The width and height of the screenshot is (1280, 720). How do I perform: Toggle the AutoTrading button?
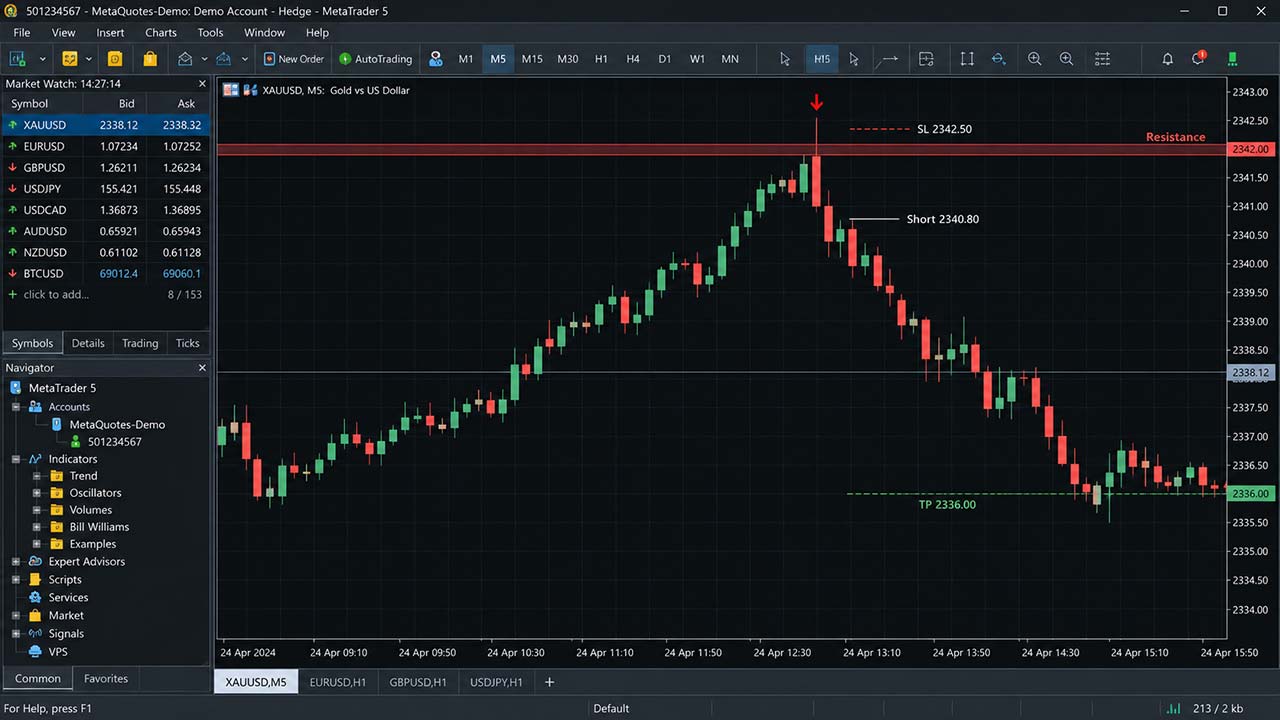click(x=376, y=59)
